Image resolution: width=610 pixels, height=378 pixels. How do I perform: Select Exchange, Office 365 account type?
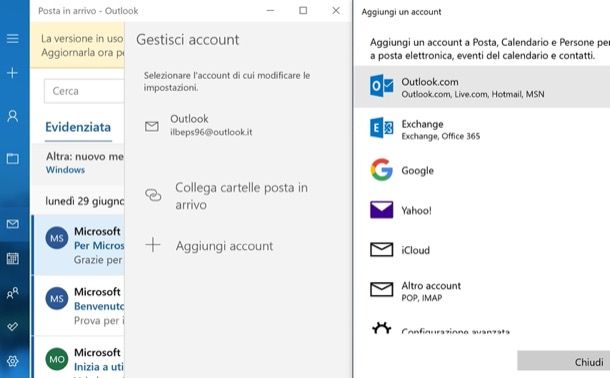(482, 129)
